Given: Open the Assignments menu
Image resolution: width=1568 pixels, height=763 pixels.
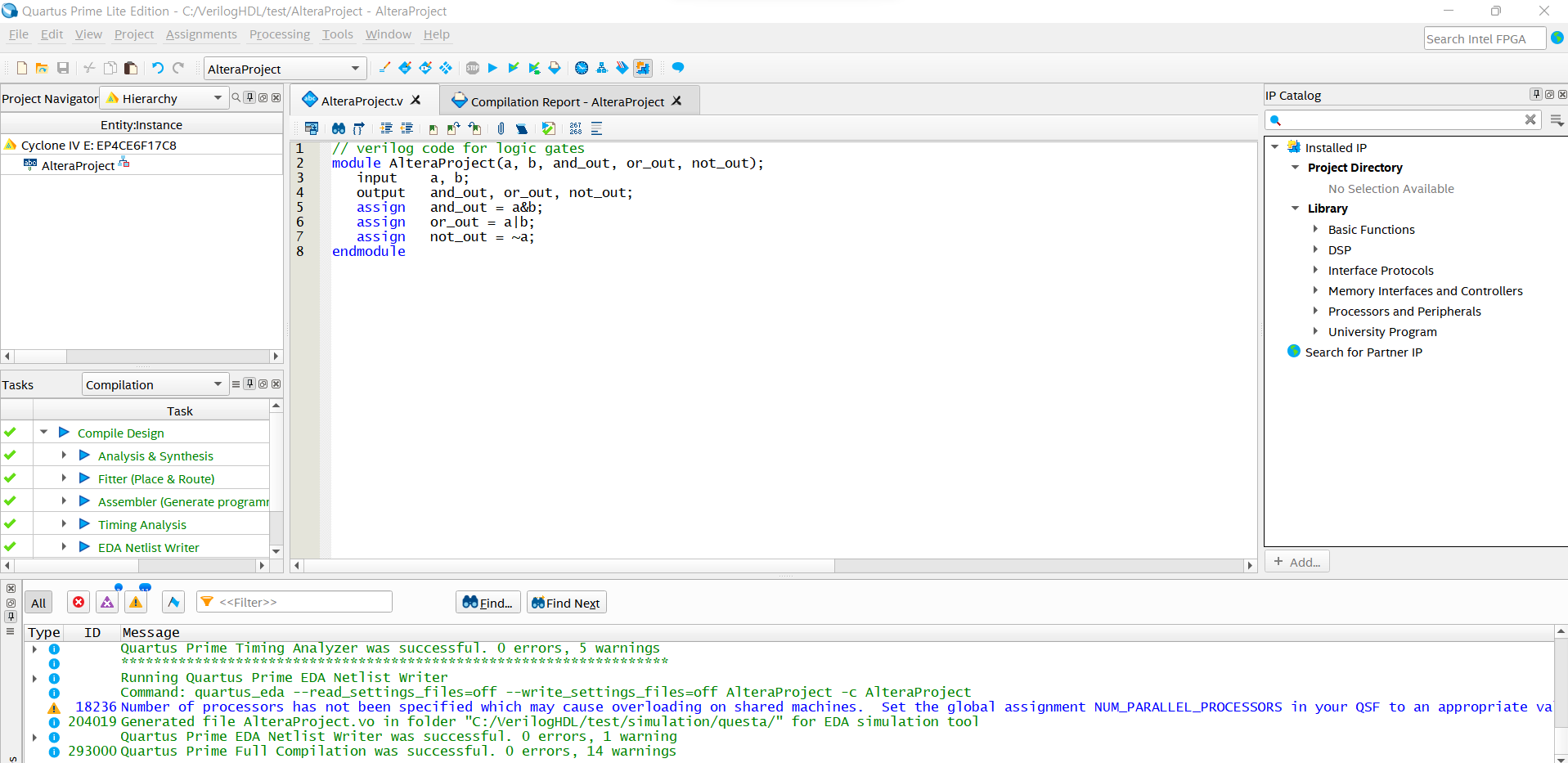Looking at the screenshot, I should tap(201, 34).
